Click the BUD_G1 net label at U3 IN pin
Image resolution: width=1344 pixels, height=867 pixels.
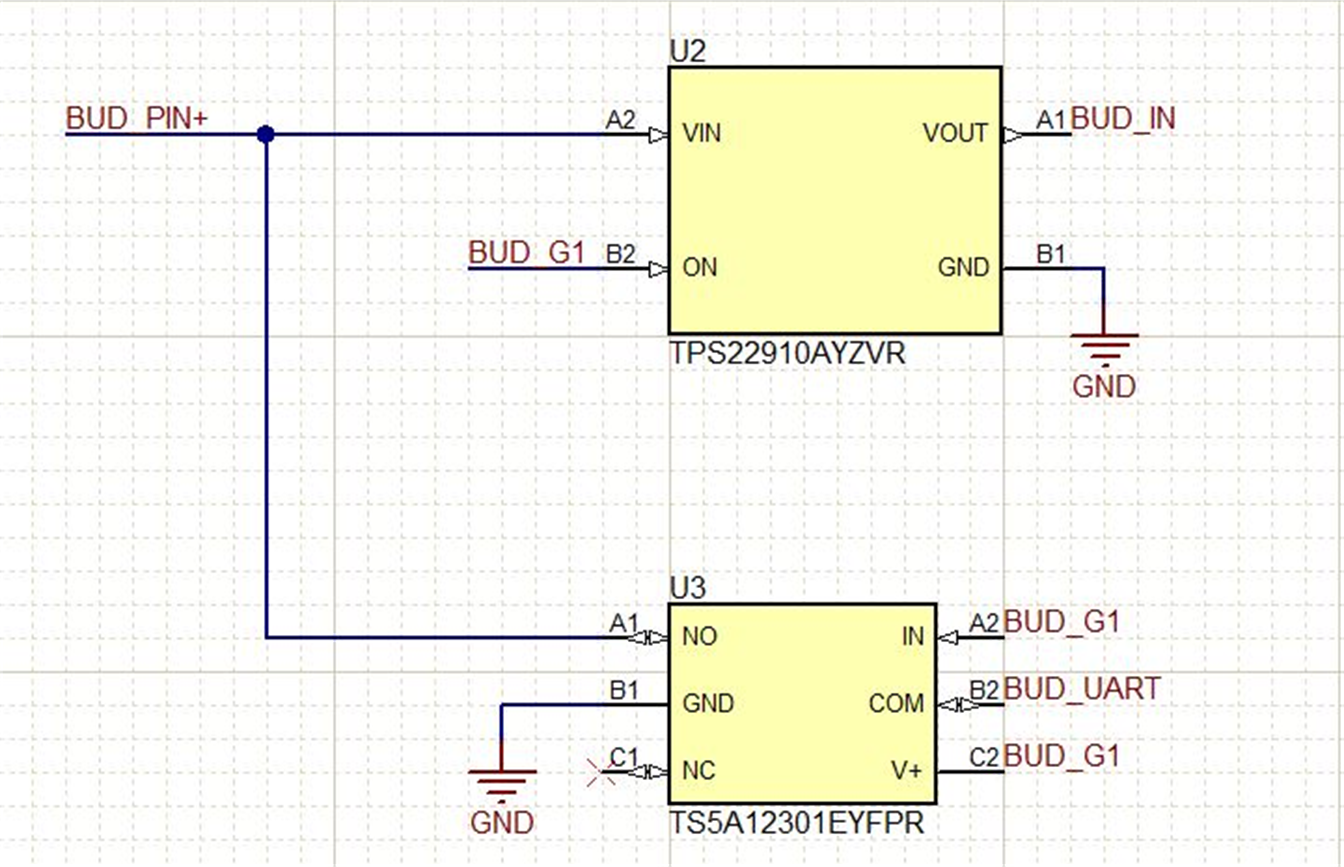coord(1061,622)
